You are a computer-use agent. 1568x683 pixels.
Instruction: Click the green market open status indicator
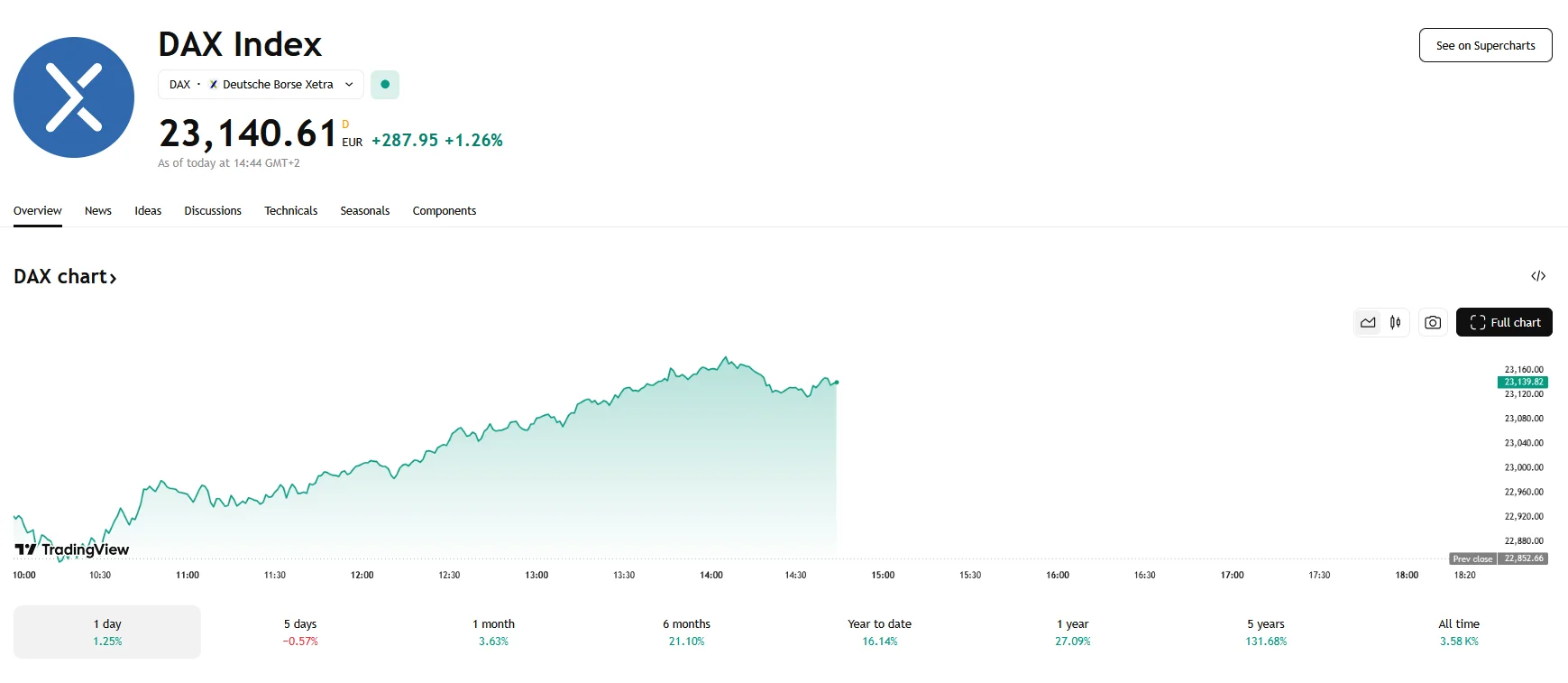385,84
